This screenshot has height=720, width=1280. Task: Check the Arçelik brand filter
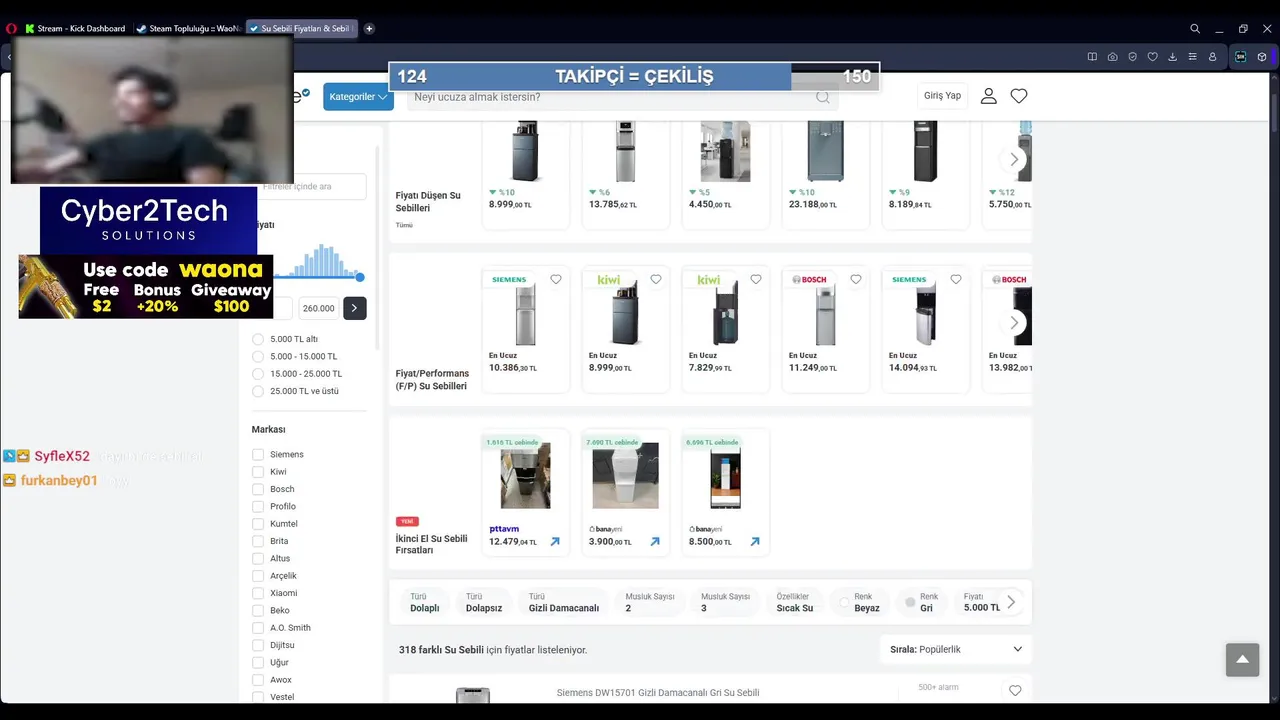tap(258, 576)
